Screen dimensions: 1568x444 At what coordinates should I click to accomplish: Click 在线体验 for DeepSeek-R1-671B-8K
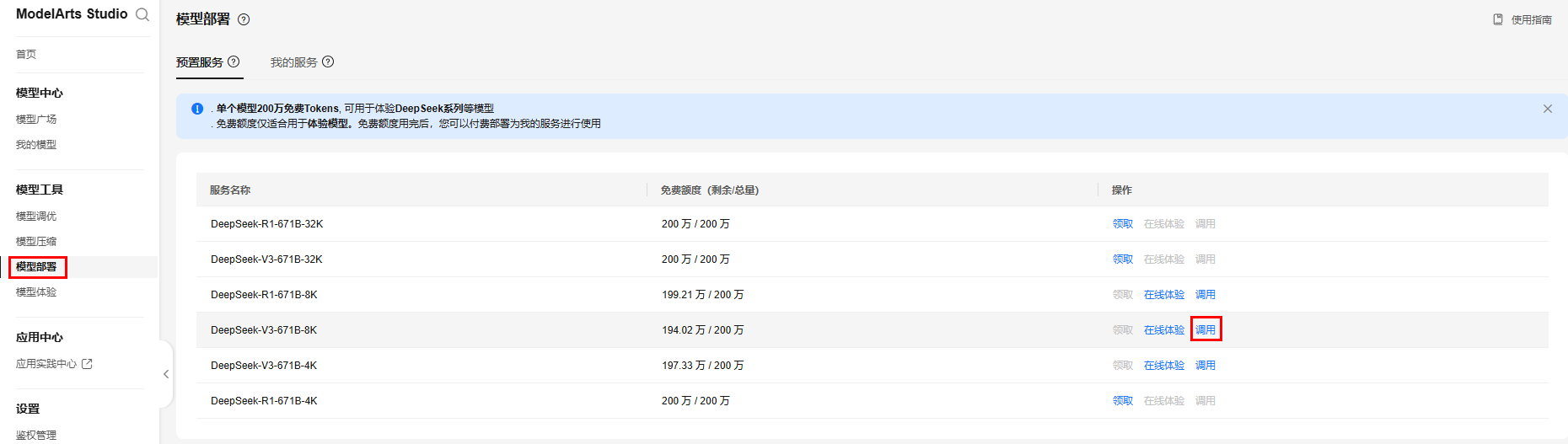pyautogui.click(x=1164, y=295)
